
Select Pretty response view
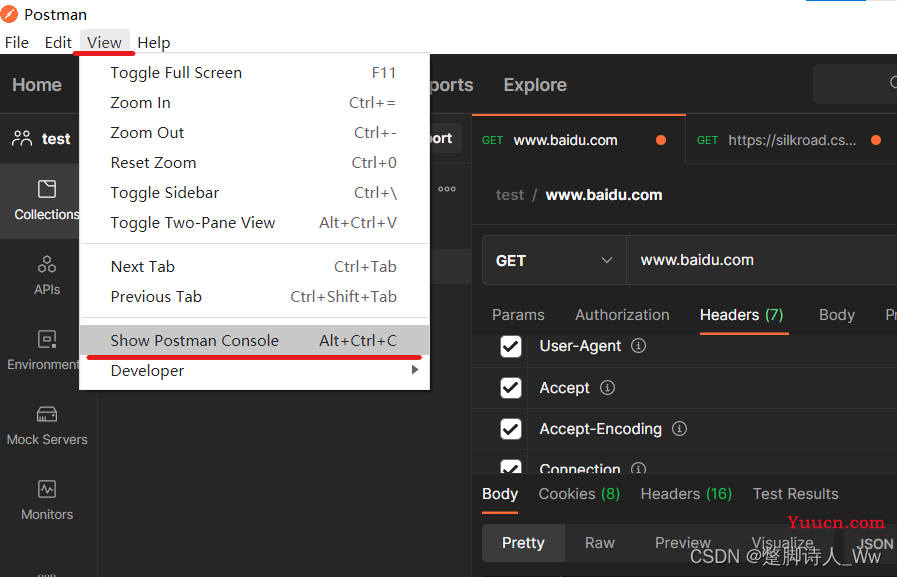[x=523, y=543]
